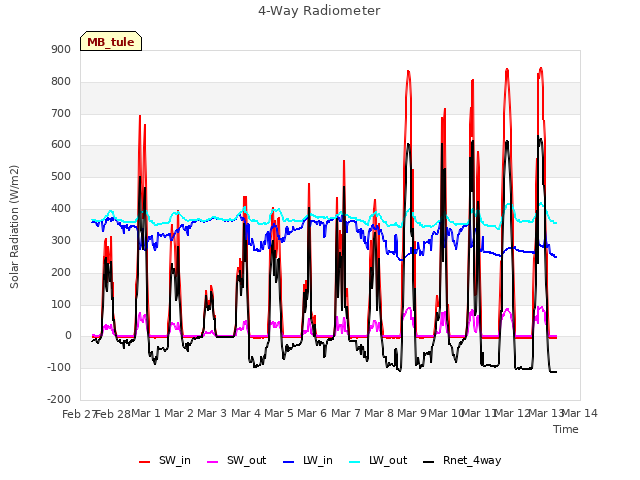Click the Solar Radiation (W/m2) axis title

(x=14, y=227)
